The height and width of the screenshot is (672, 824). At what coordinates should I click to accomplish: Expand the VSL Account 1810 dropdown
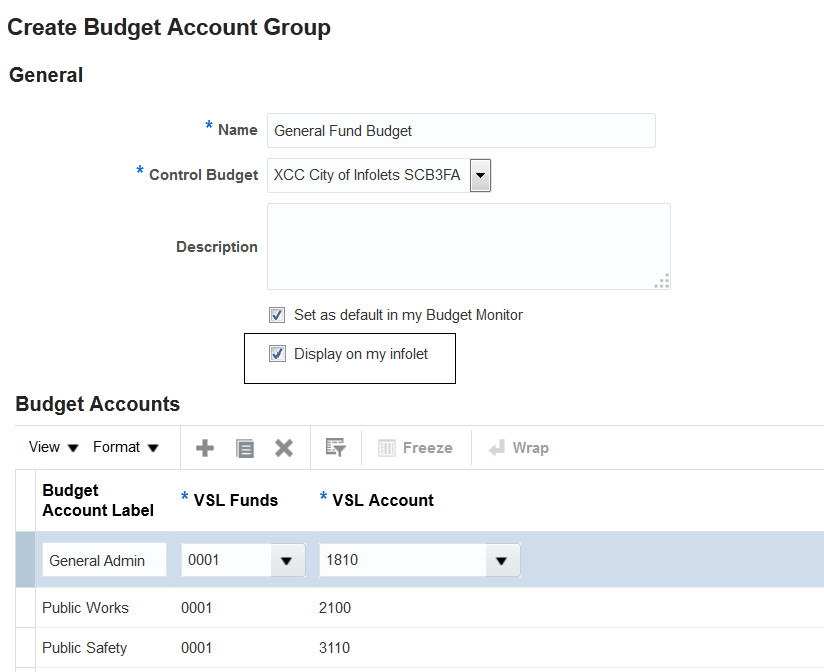tap(501, 561)
